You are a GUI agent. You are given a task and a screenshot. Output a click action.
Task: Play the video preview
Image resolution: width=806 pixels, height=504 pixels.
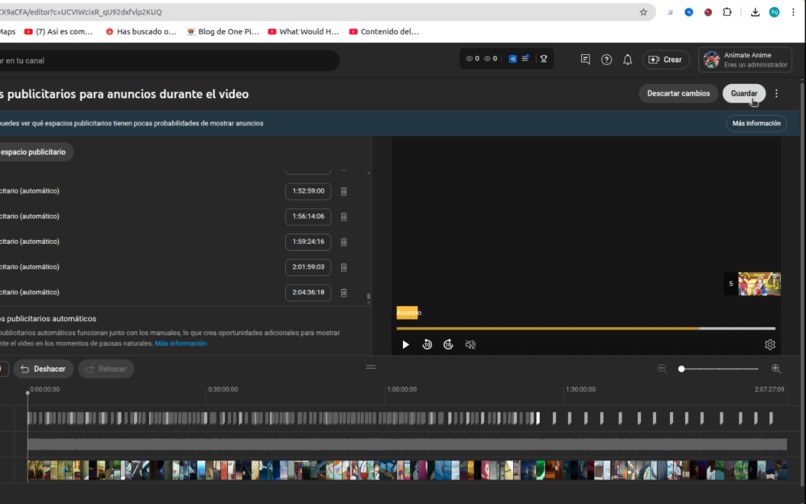click(406, 345)
